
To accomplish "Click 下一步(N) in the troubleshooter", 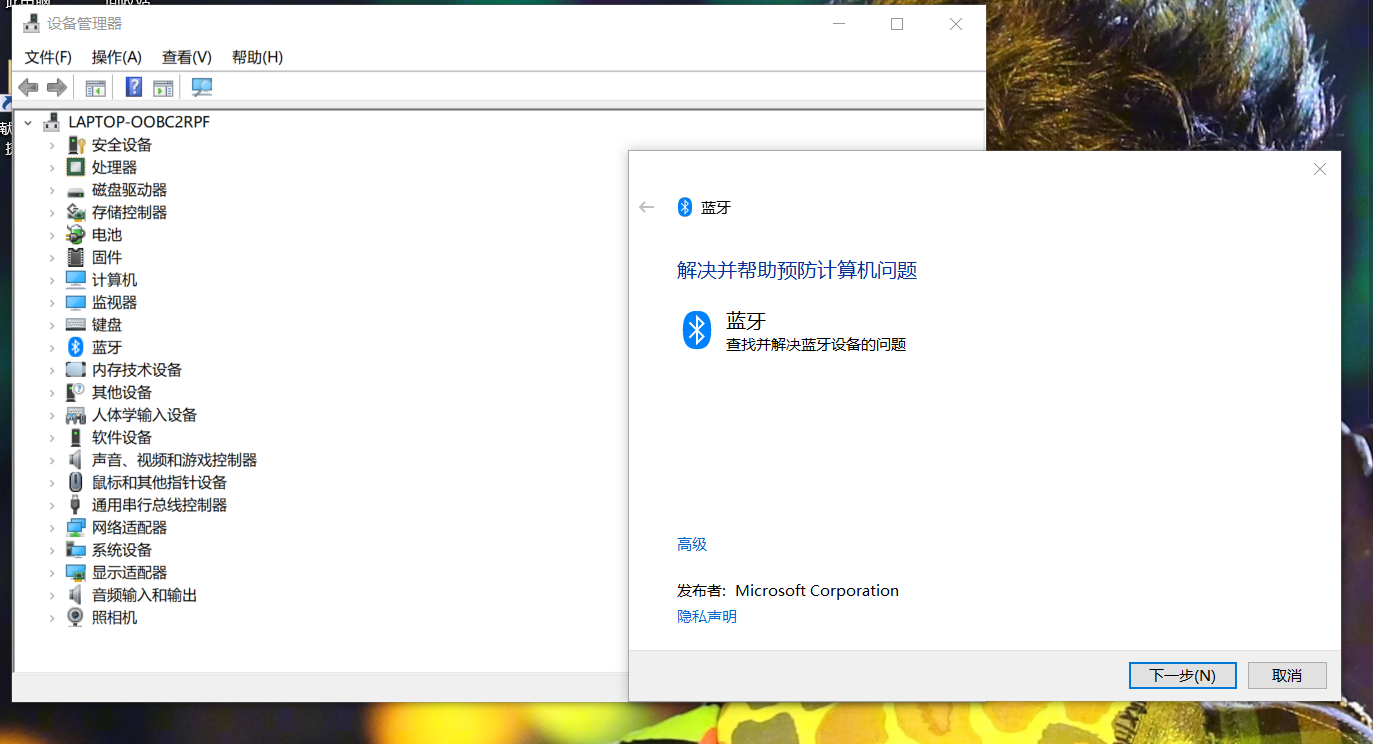I will click(1183, 675).
